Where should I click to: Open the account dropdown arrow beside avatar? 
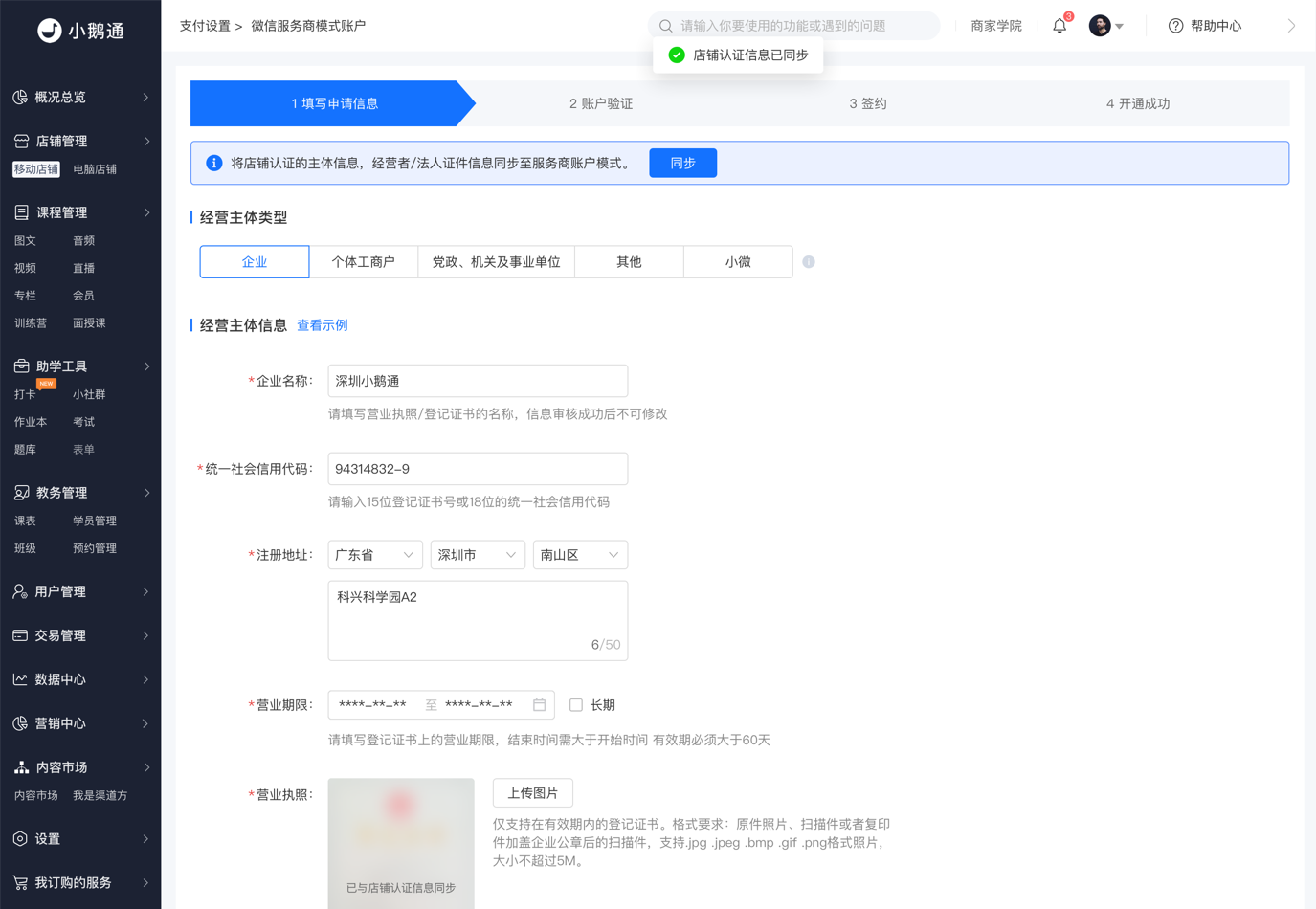(1120, 27)
